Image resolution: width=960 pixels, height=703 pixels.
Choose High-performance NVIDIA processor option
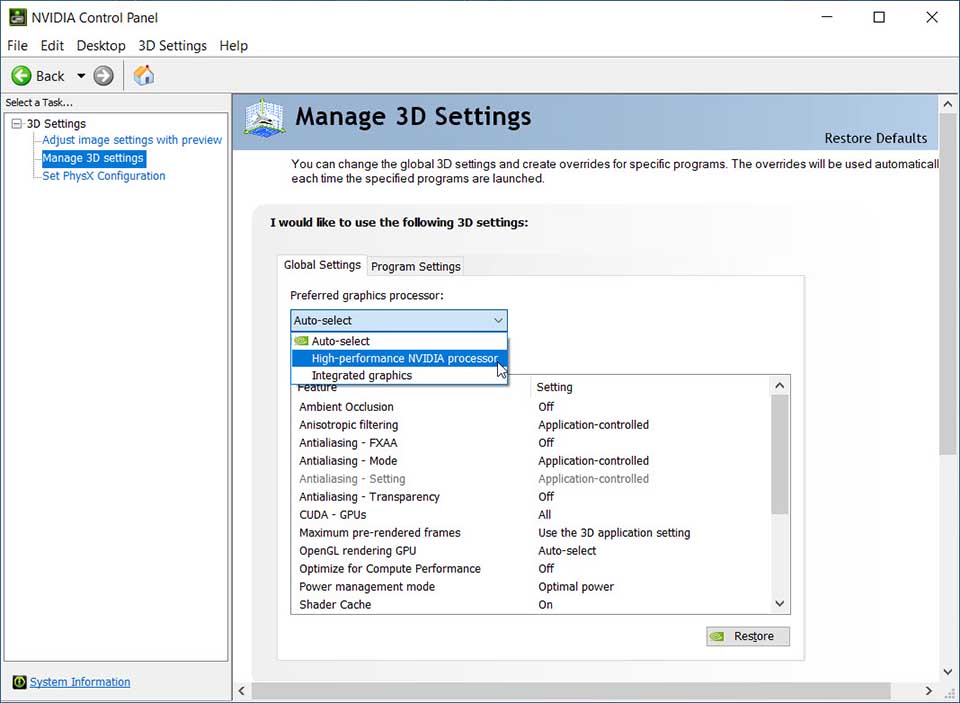[399, 358]
